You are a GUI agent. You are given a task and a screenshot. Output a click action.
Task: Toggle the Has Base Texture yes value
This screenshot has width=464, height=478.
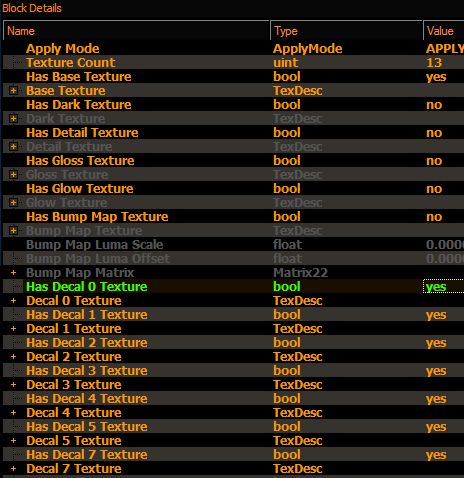pyautogui.click(x=436, y=77)
